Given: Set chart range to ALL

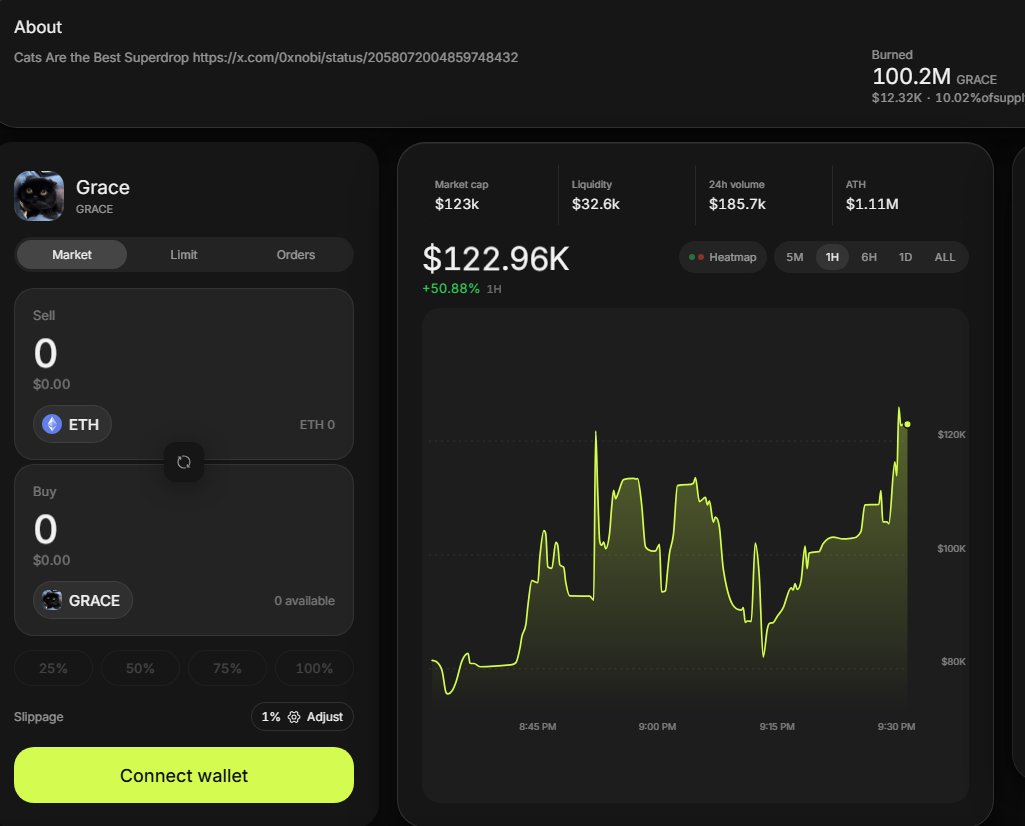Looking at the screenshot, I should pos(945,257).
